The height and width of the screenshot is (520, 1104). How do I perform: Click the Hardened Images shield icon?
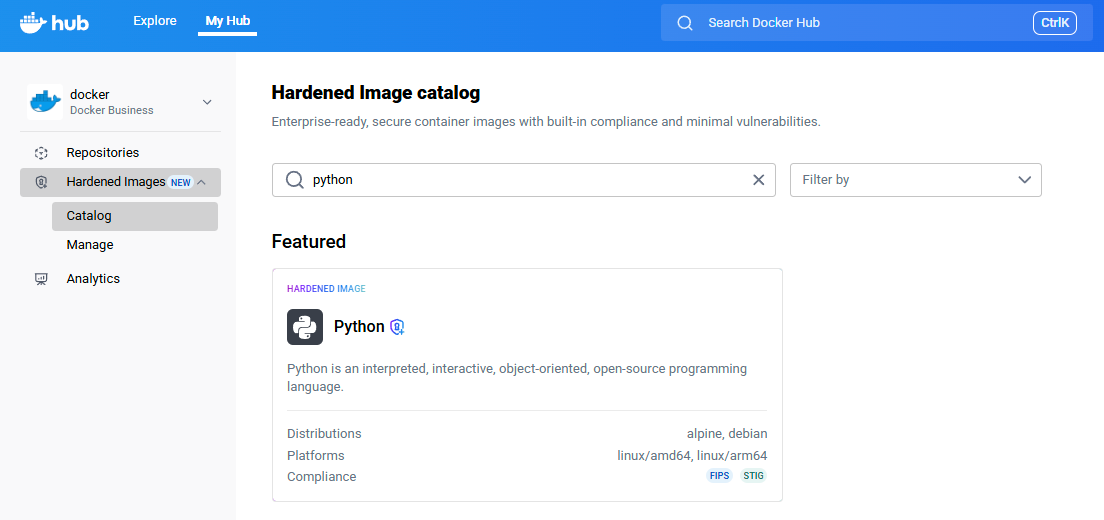(41, 182)
